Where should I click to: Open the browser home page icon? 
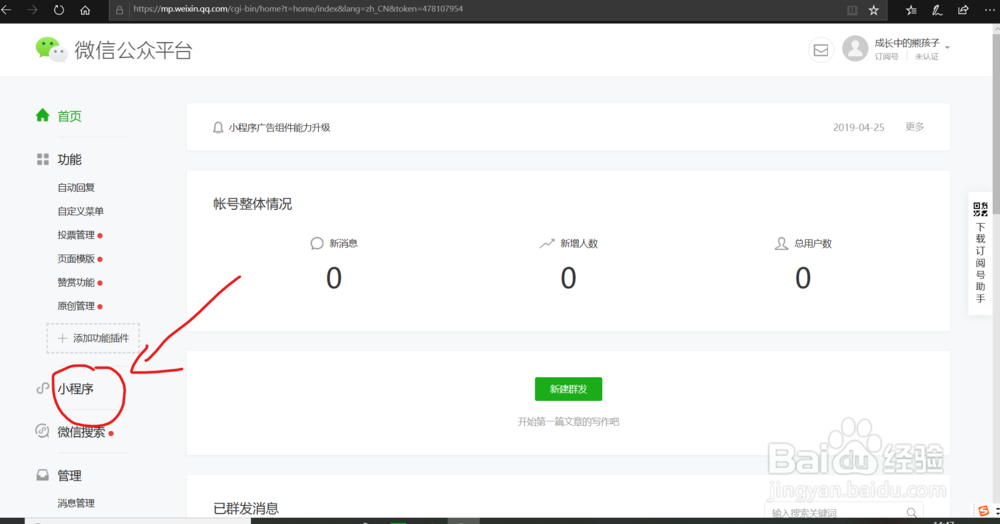(85, 10)
